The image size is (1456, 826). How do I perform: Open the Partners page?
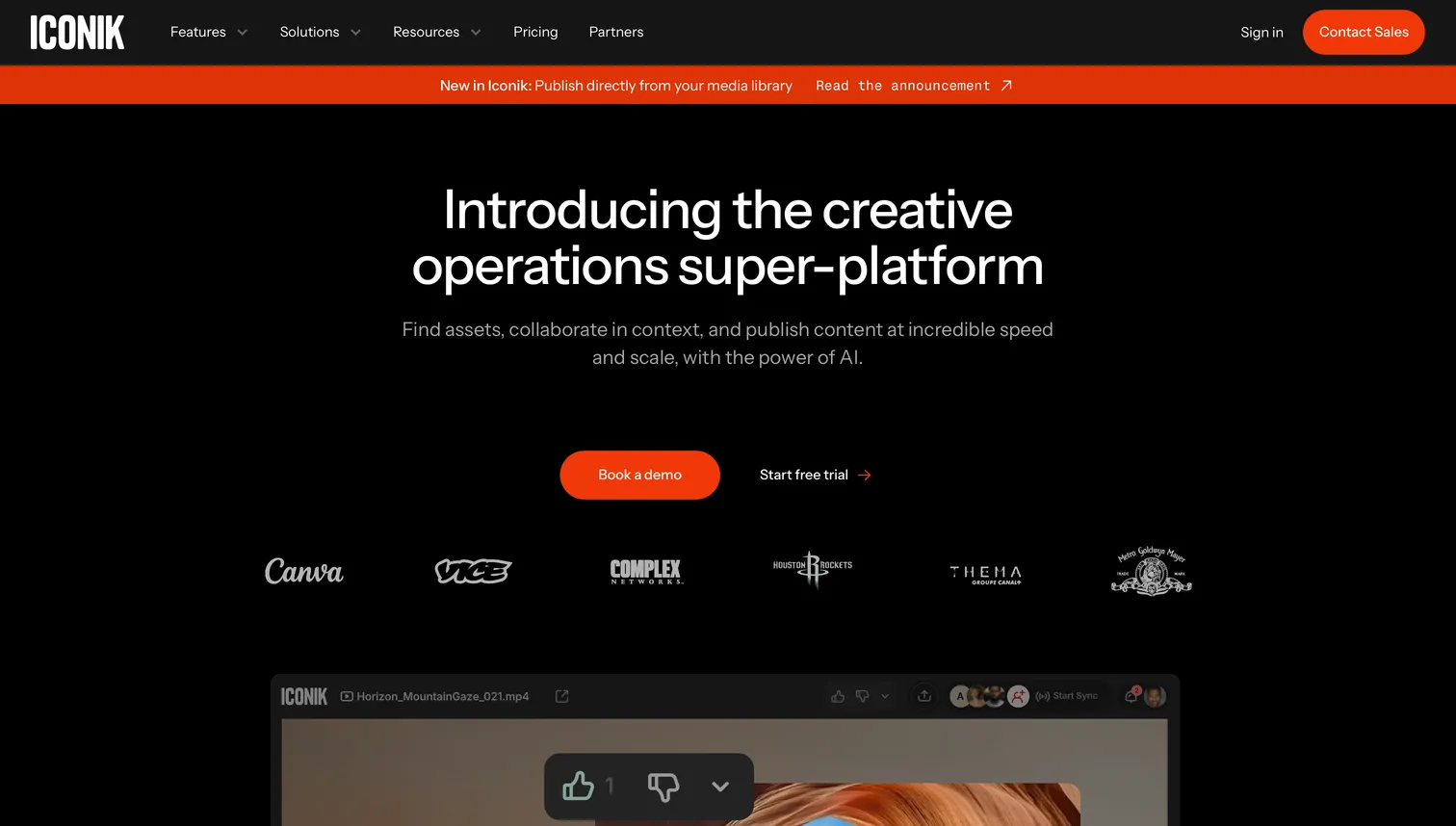pos(616,32)
